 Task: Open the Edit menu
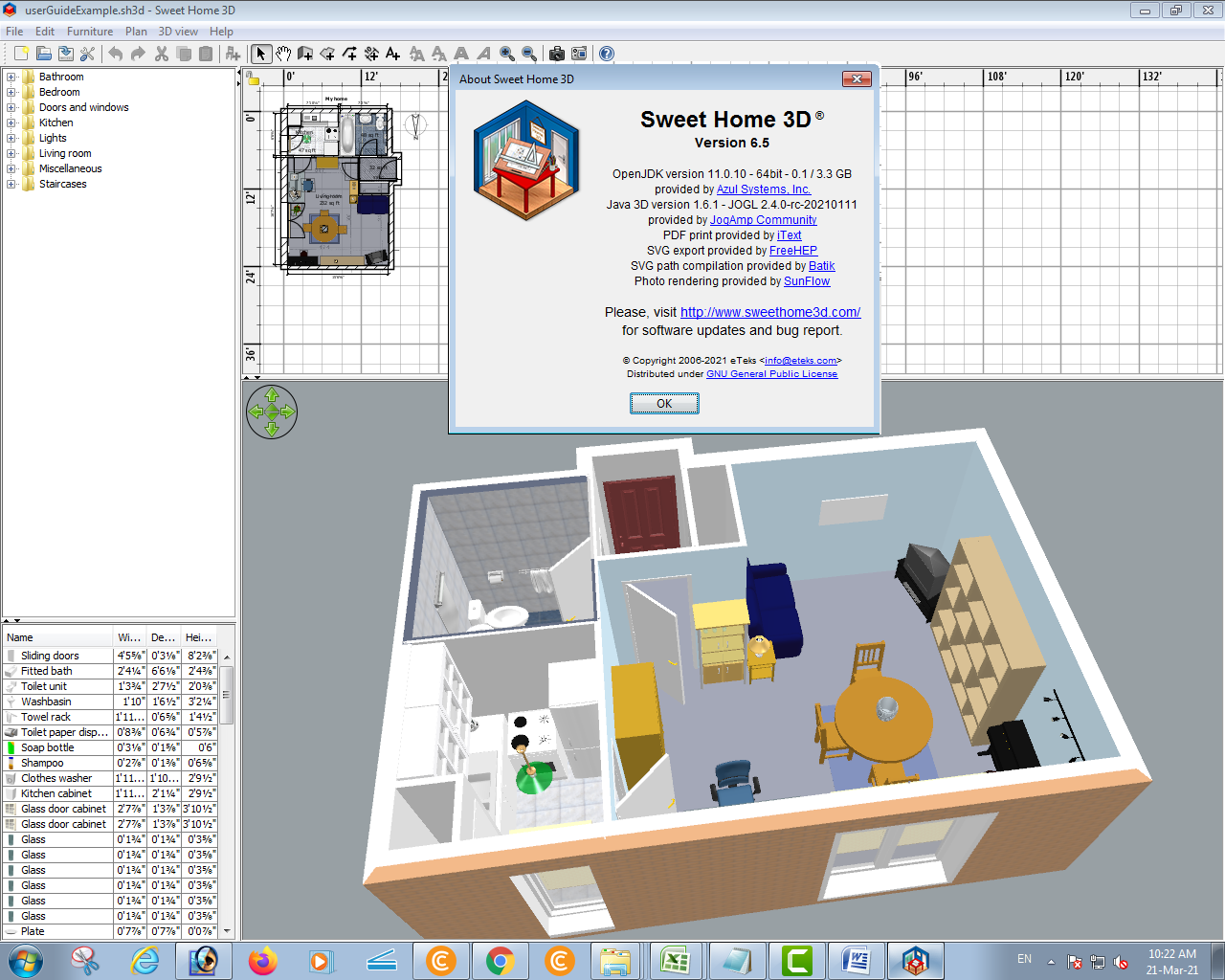tap(45, 32)
